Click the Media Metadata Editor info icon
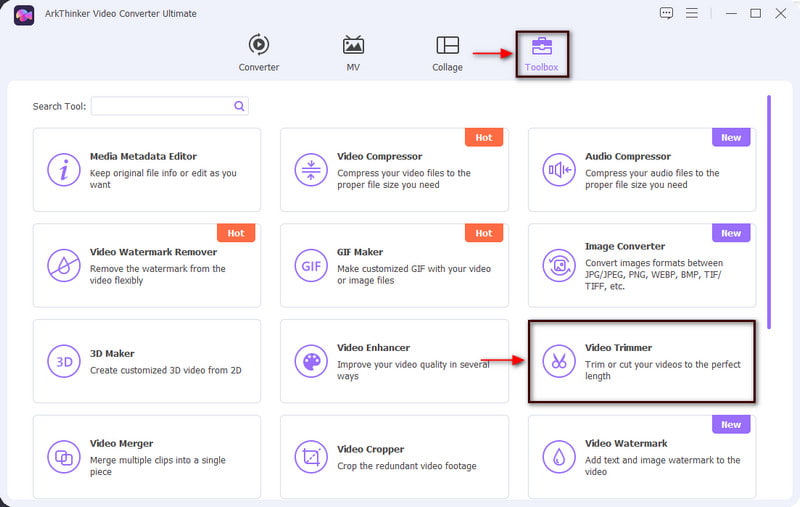 pyautogui.click(x=64, y=170)
